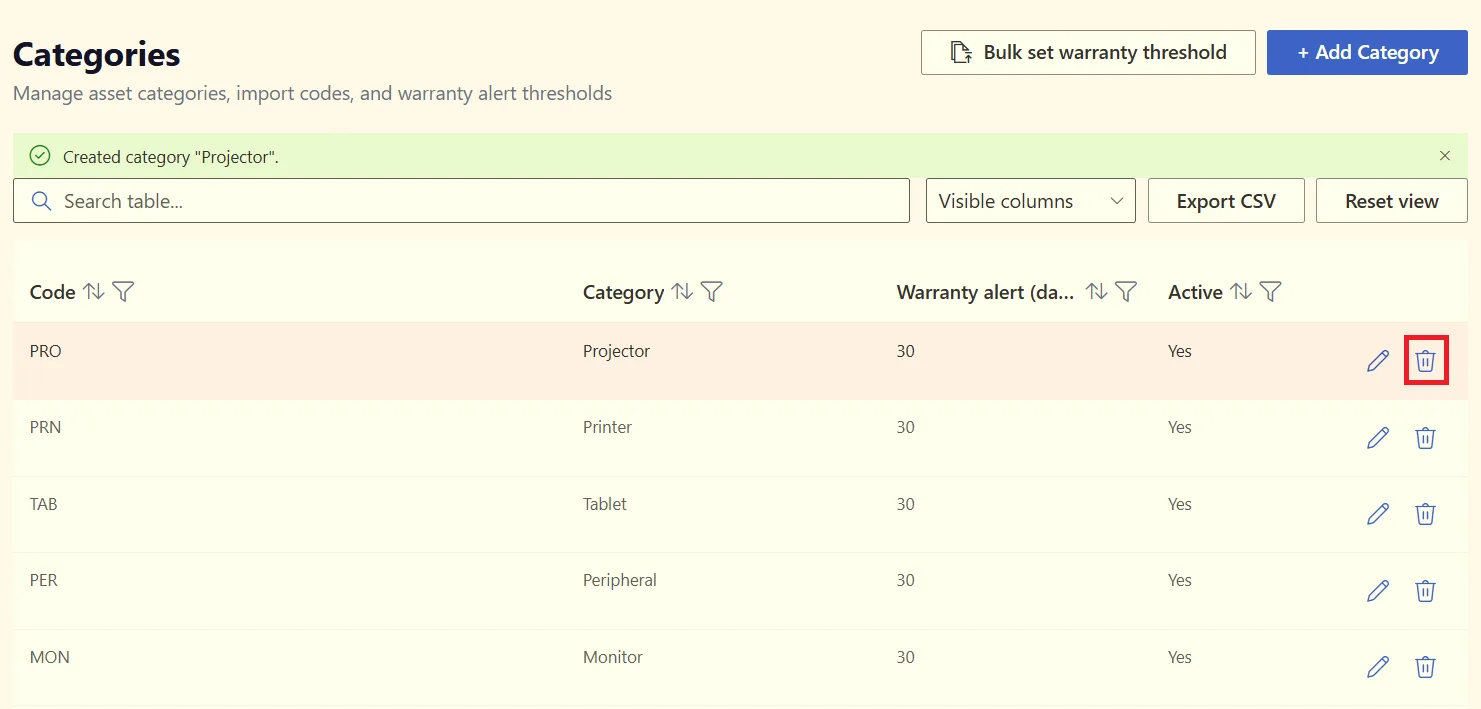Viewport: 1481px width, 709px height.
Task: Filter the Active column
Action: (1270, 291)
